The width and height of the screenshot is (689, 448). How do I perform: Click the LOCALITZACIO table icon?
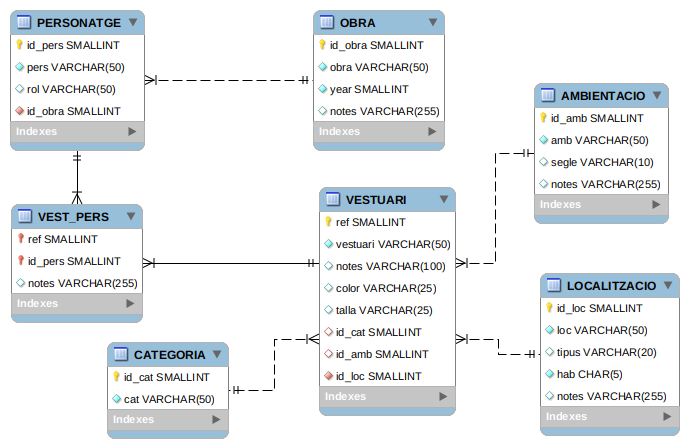[554, 286]
